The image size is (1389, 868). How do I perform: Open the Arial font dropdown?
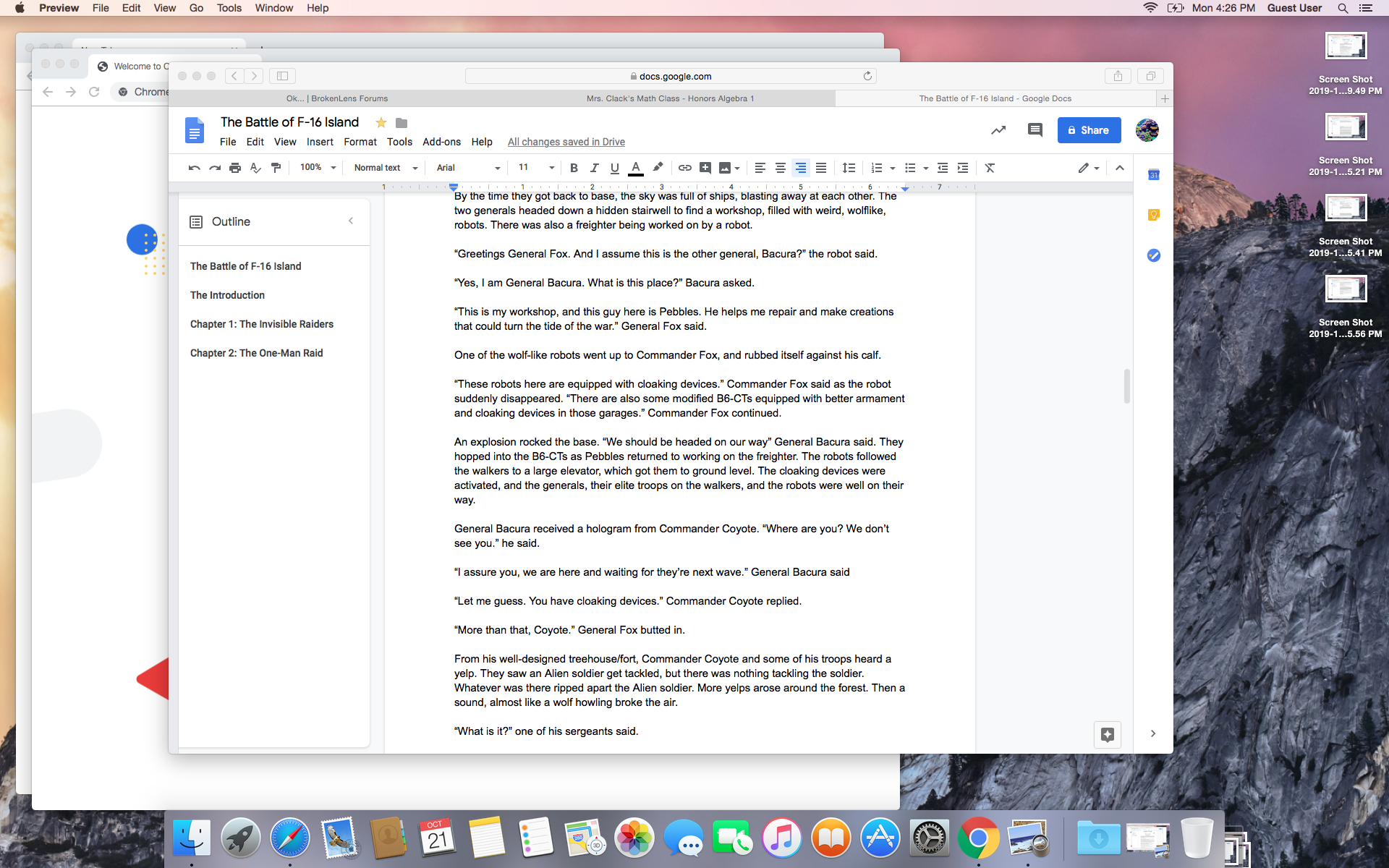pos(468,168)
